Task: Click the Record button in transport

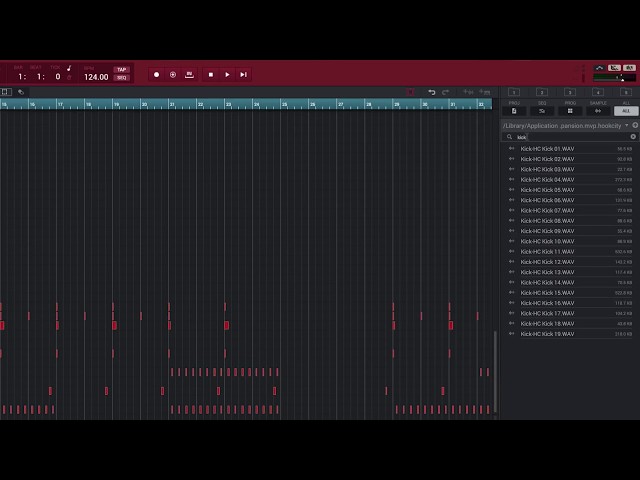Action: tap(156, 75)
